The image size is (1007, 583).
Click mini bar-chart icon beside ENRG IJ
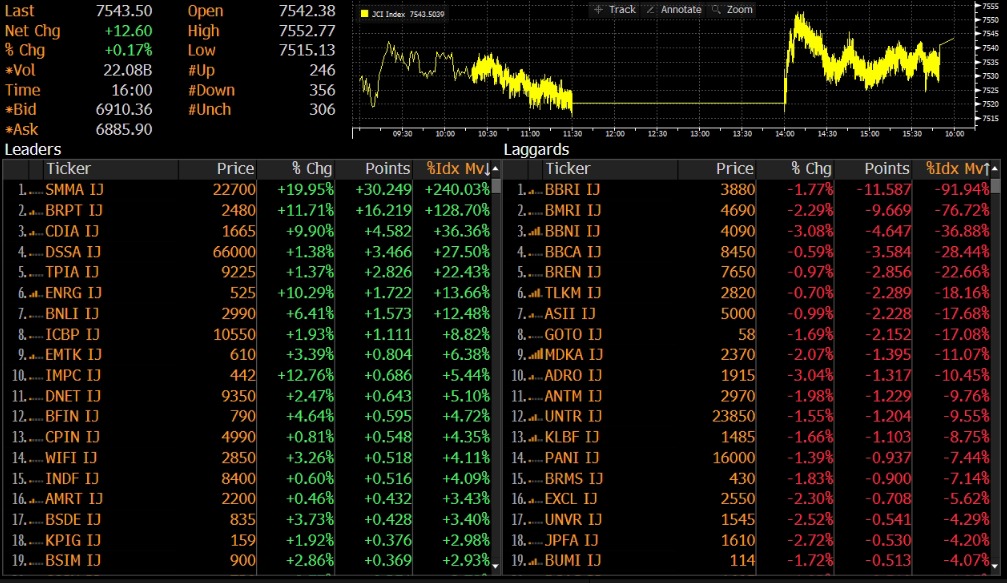(x=36, y=293)
